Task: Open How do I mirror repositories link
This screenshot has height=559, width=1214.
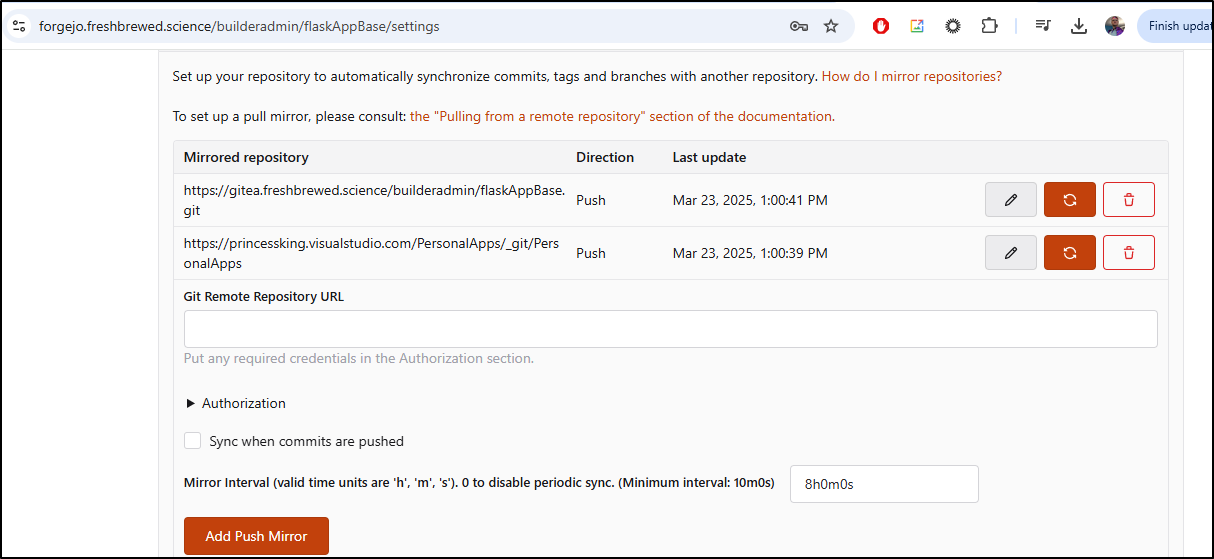Action: pos(912,76)
